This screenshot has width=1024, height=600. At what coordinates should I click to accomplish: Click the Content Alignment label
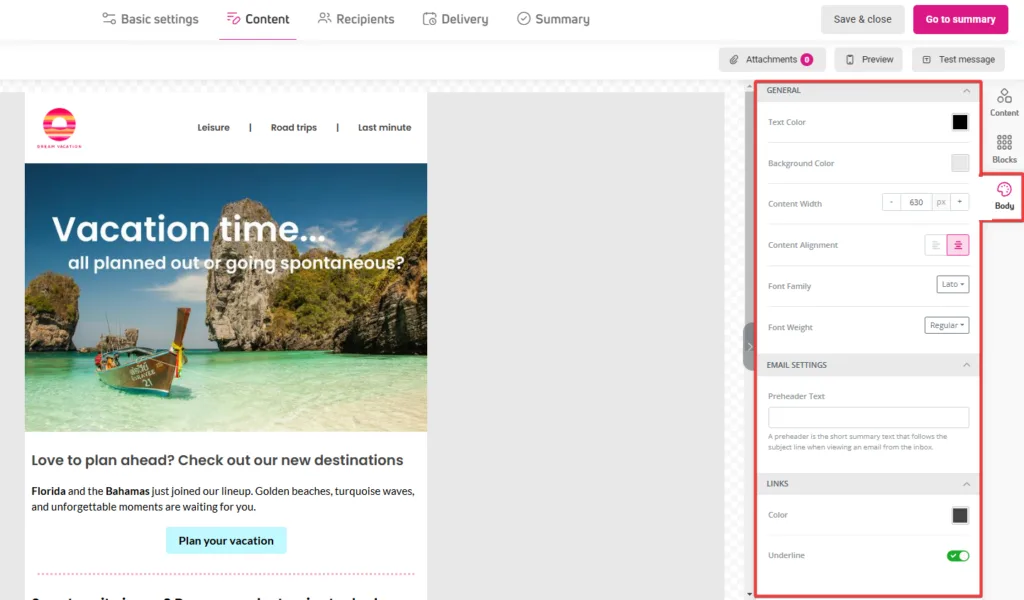(803, 245)
